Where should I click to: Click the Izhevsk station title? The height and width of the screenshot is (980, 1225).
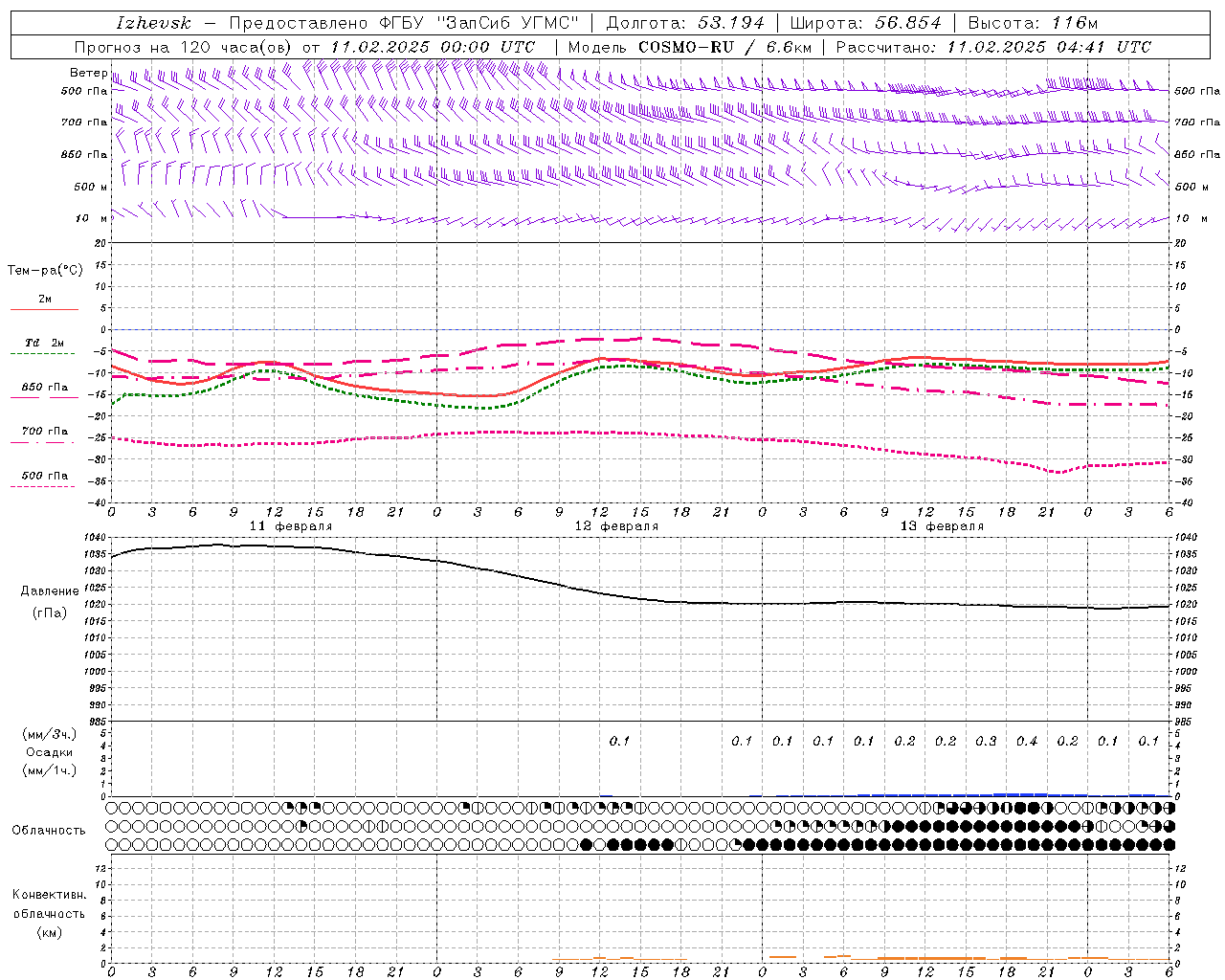(x=153, y=23)
